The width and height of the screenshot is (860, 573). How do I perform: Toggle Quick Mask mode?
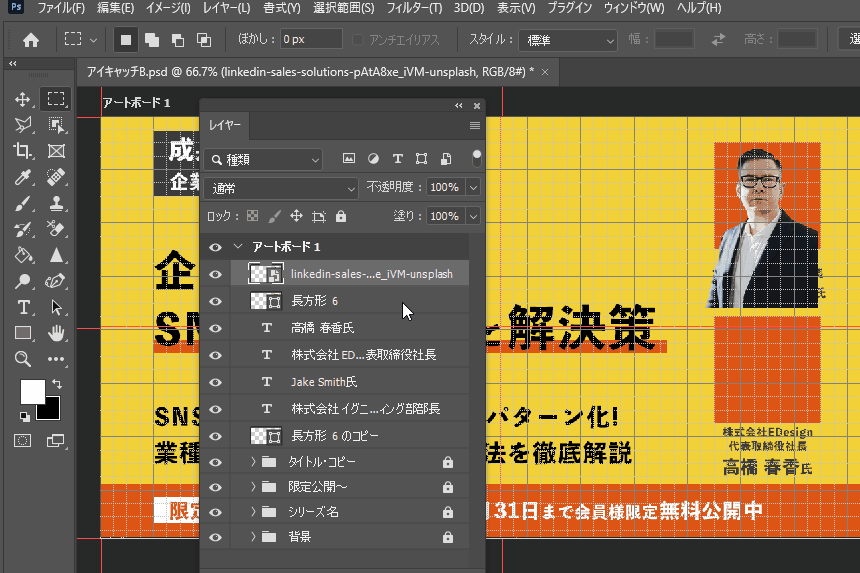coord(22,441)
